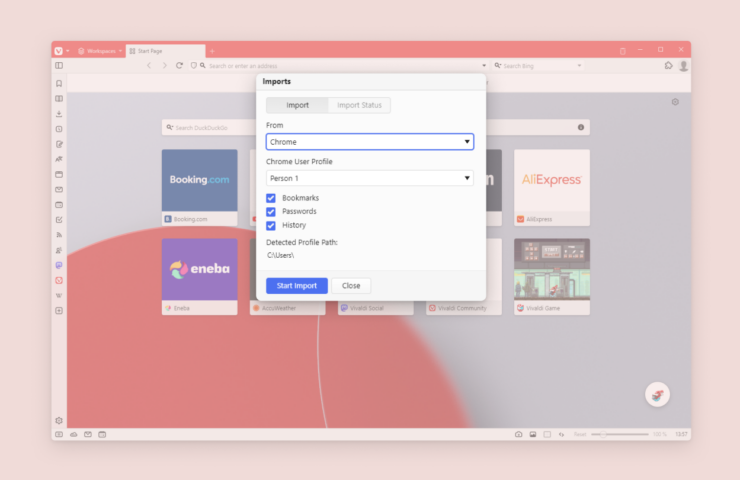Screen dimensions: 740x480
Task: Click the capture page camera icon
Action: 518,434
